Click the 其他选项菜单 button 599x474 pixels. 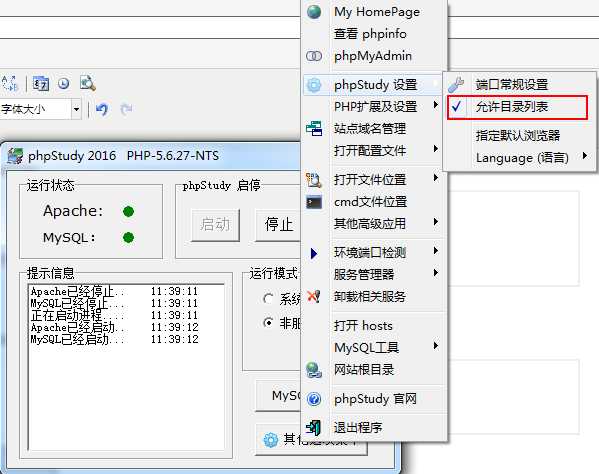(x=311, y=440)
